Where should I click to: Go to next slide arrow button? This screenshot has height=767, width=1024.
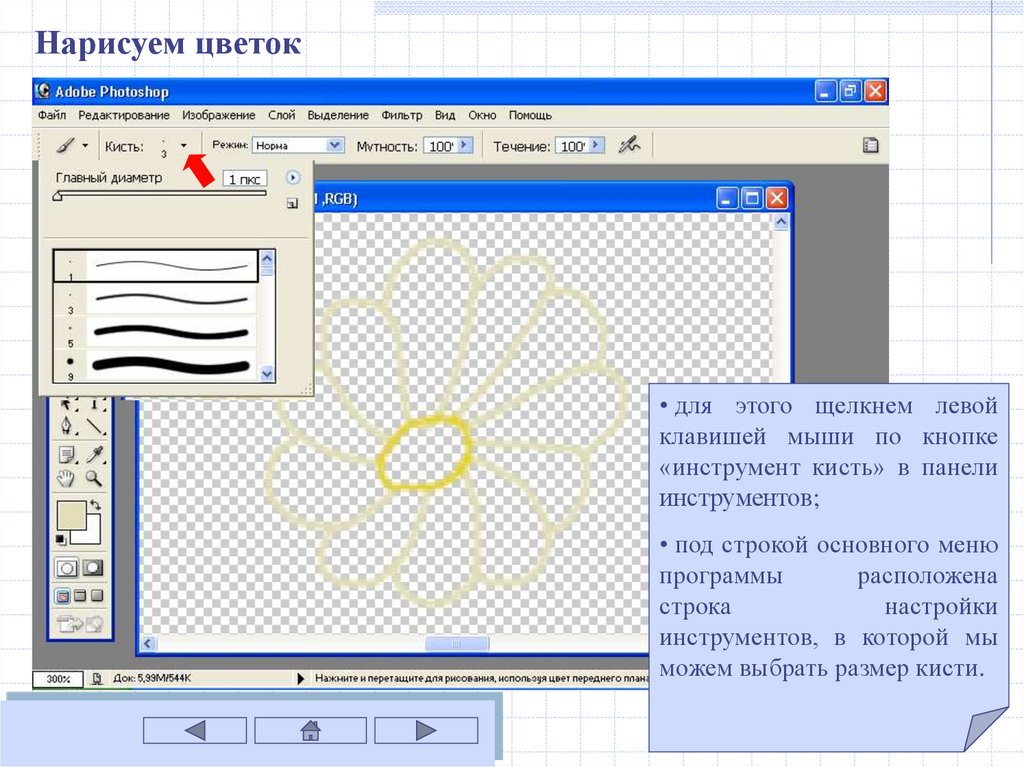[x=427, y=731]
